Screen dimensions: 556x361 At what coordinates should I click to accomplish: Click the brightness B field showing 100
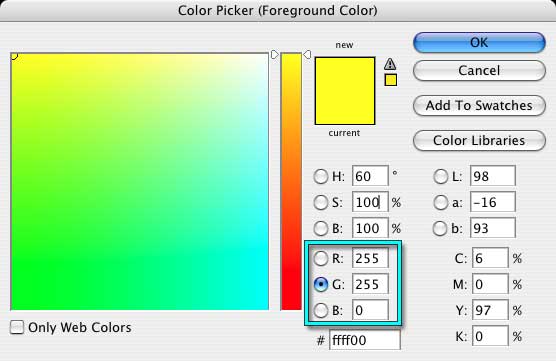click(370, 228)
